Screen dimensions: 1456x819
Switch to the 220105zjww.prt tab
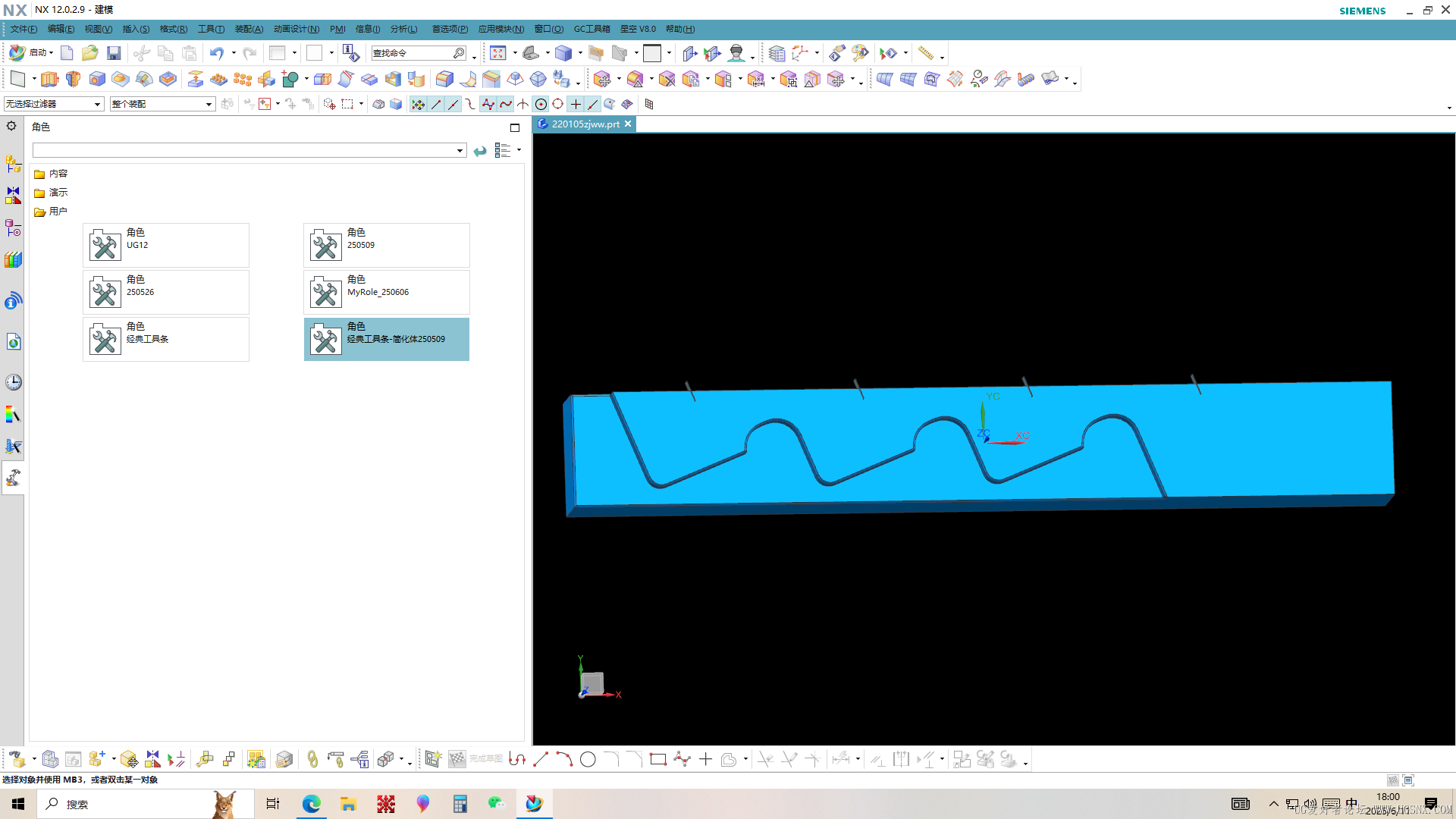pos(585,124)
